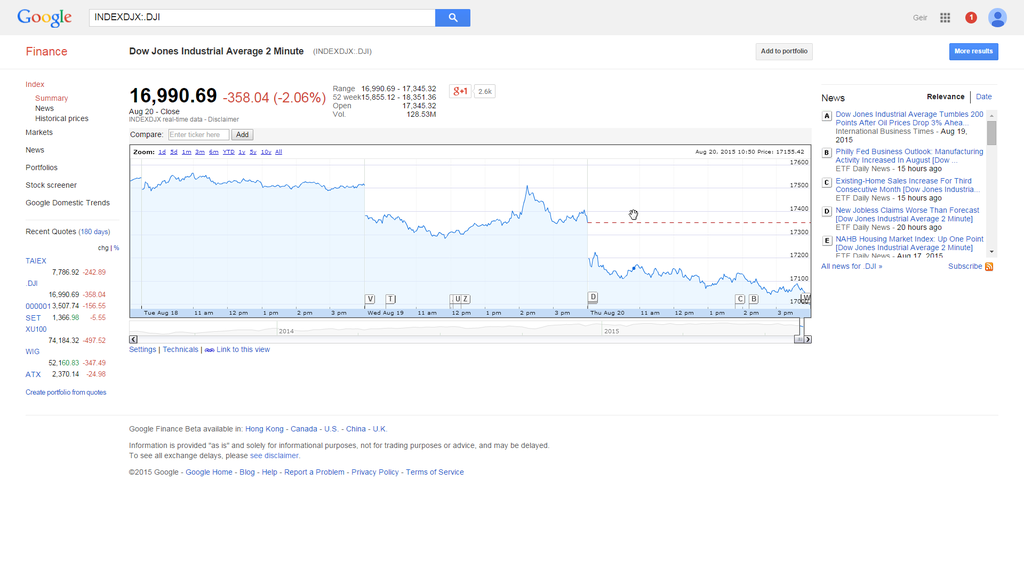Viewport: 1024px width, 576px height.
Task: Click chart news flag D on Aug 20
Action: 593,297
